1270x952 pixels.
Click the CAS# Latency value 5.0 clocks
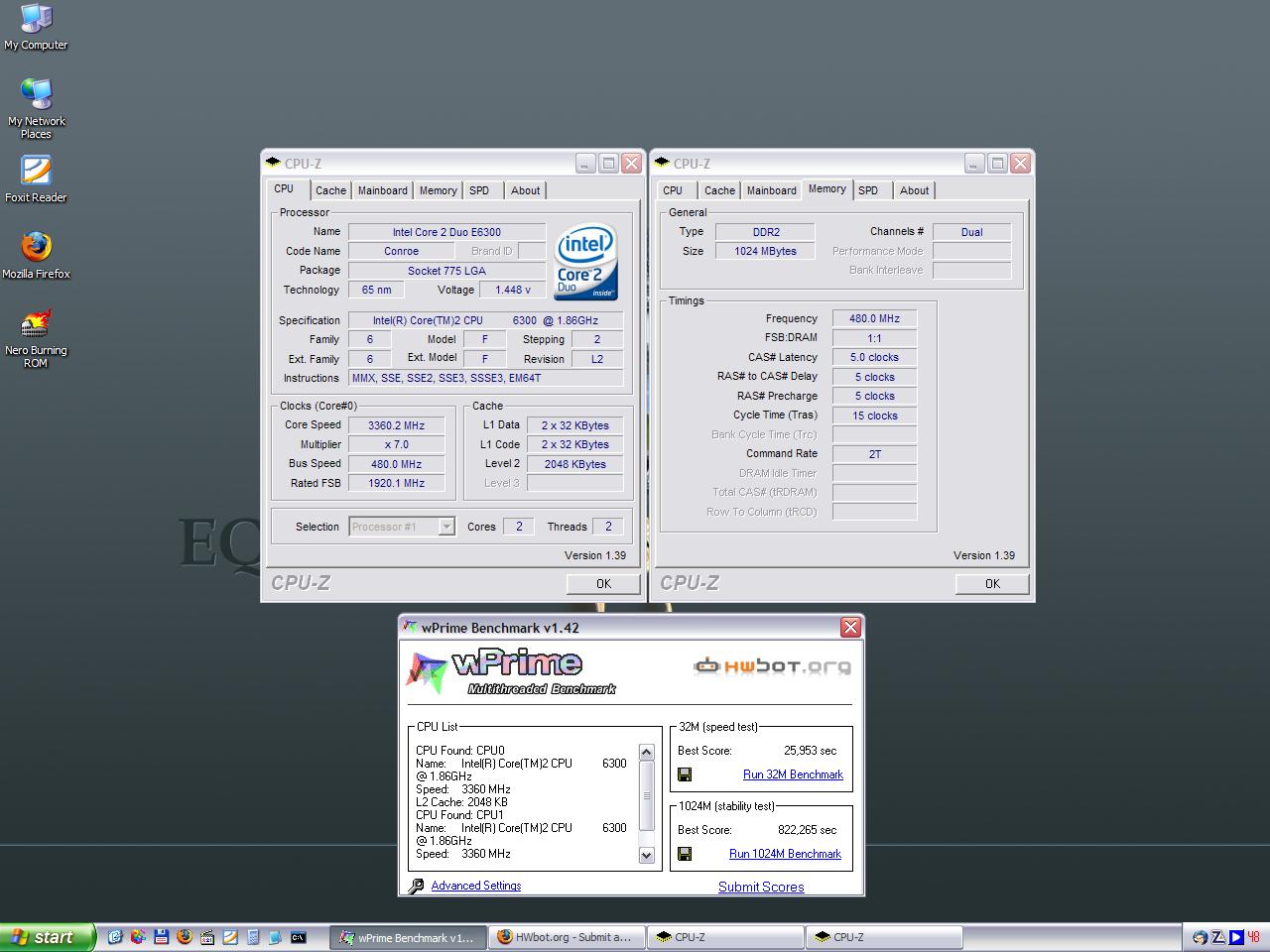coord(874,357)
